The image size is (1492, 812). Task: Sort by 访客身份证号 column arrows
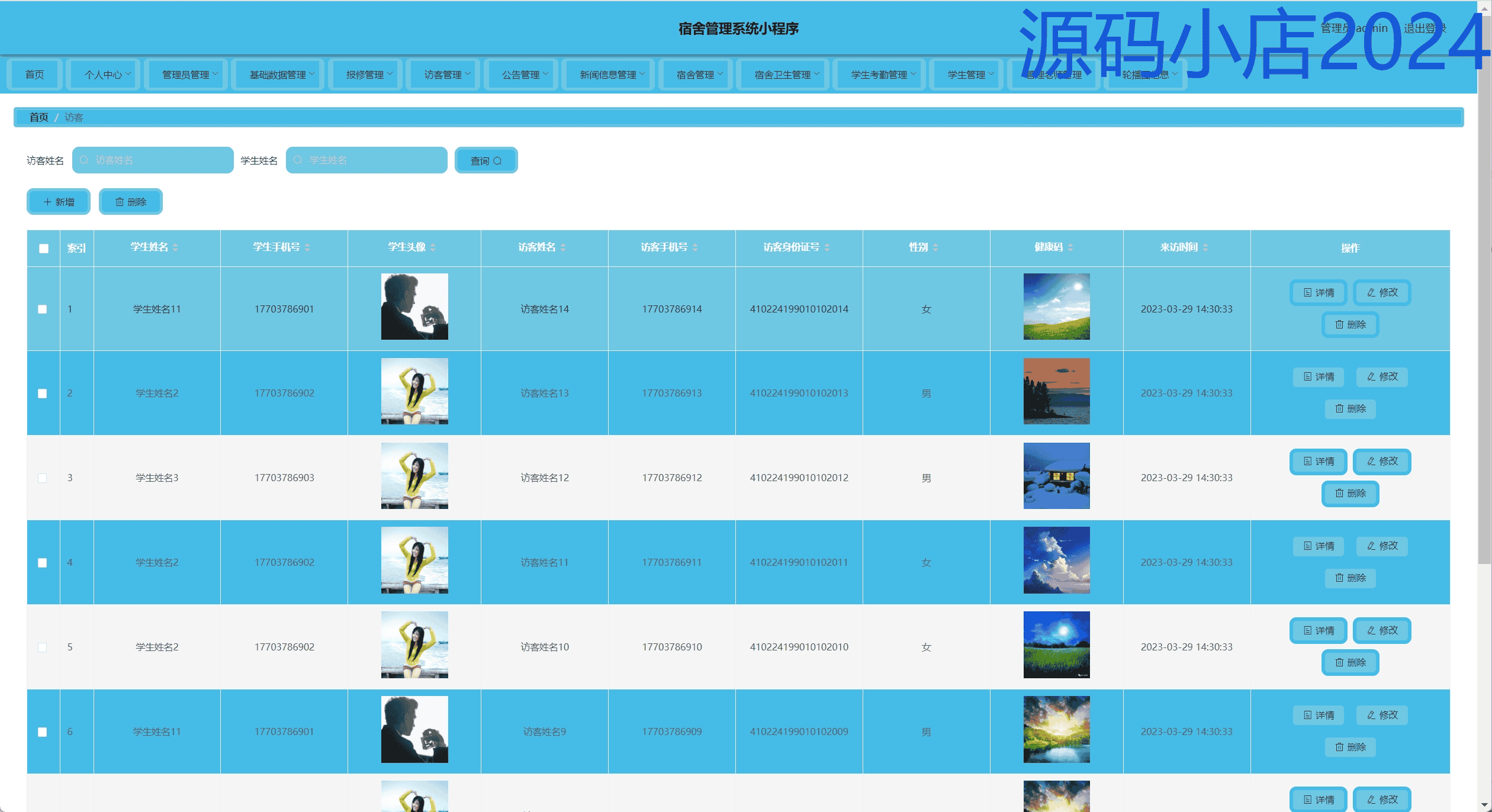click(827, 247)
